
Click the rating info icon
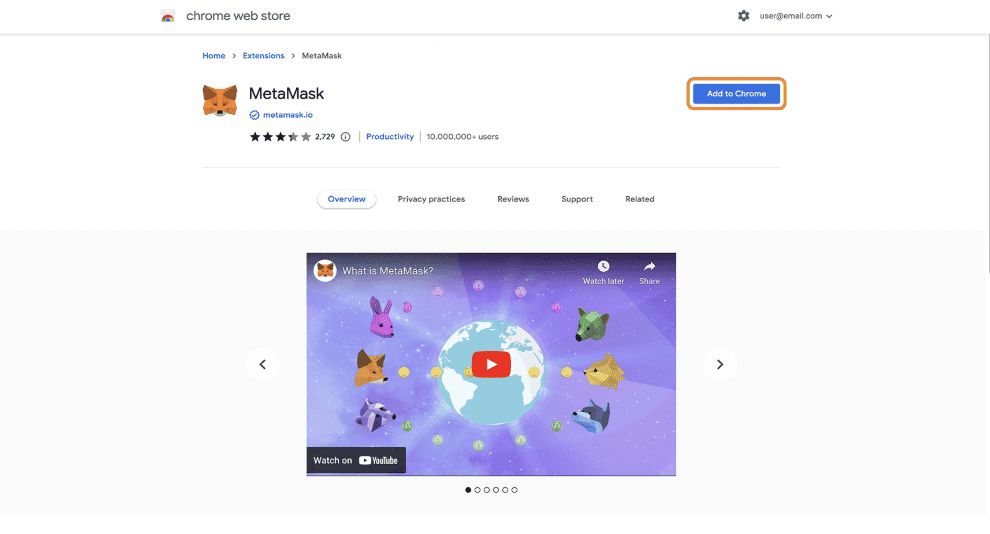[345, 137]
